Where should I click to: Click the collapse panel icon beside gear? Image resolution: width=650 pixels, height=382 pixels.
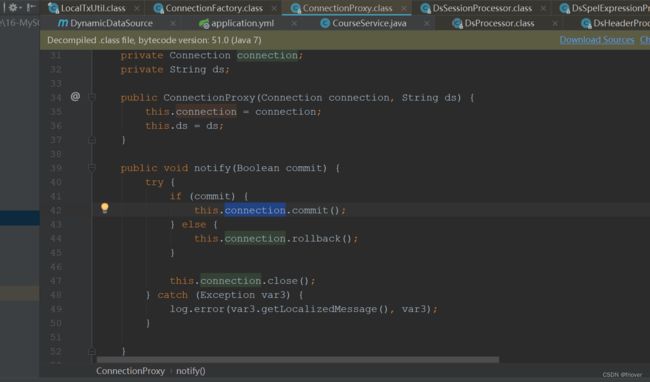point(31,7)
